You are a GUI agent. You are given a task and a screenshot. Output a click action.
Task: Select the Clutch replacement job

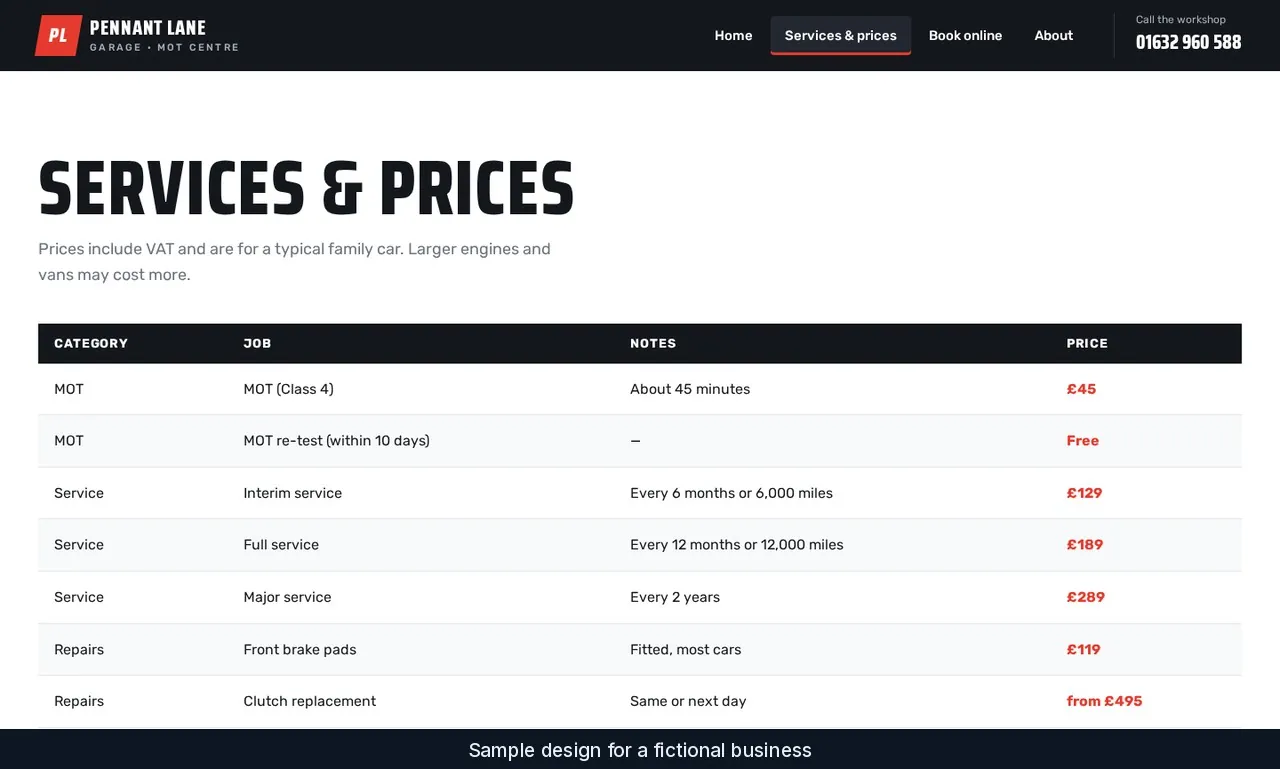pos(310,701)
